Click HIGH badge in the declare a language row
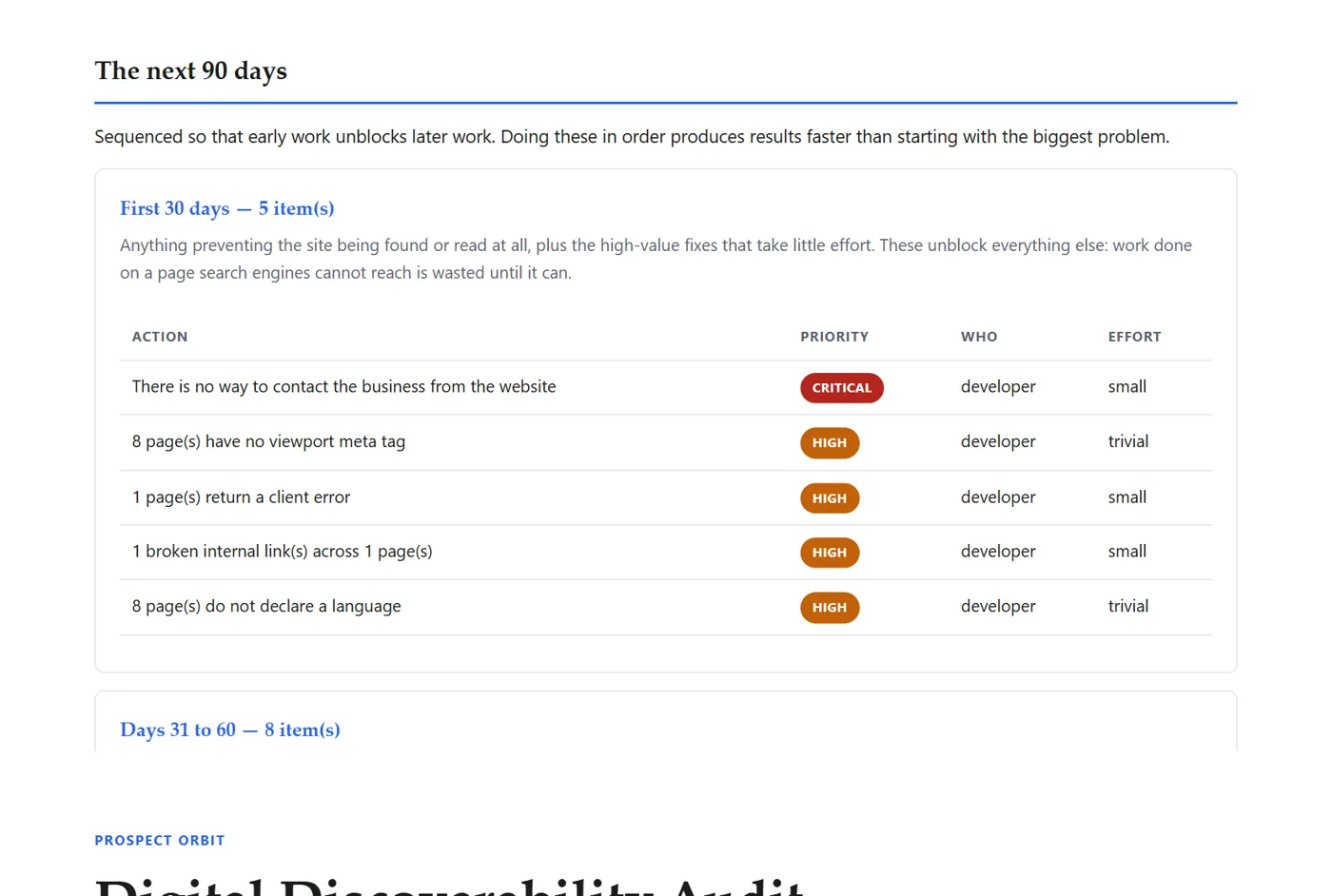1332x896 pixels. pos(830,608)
